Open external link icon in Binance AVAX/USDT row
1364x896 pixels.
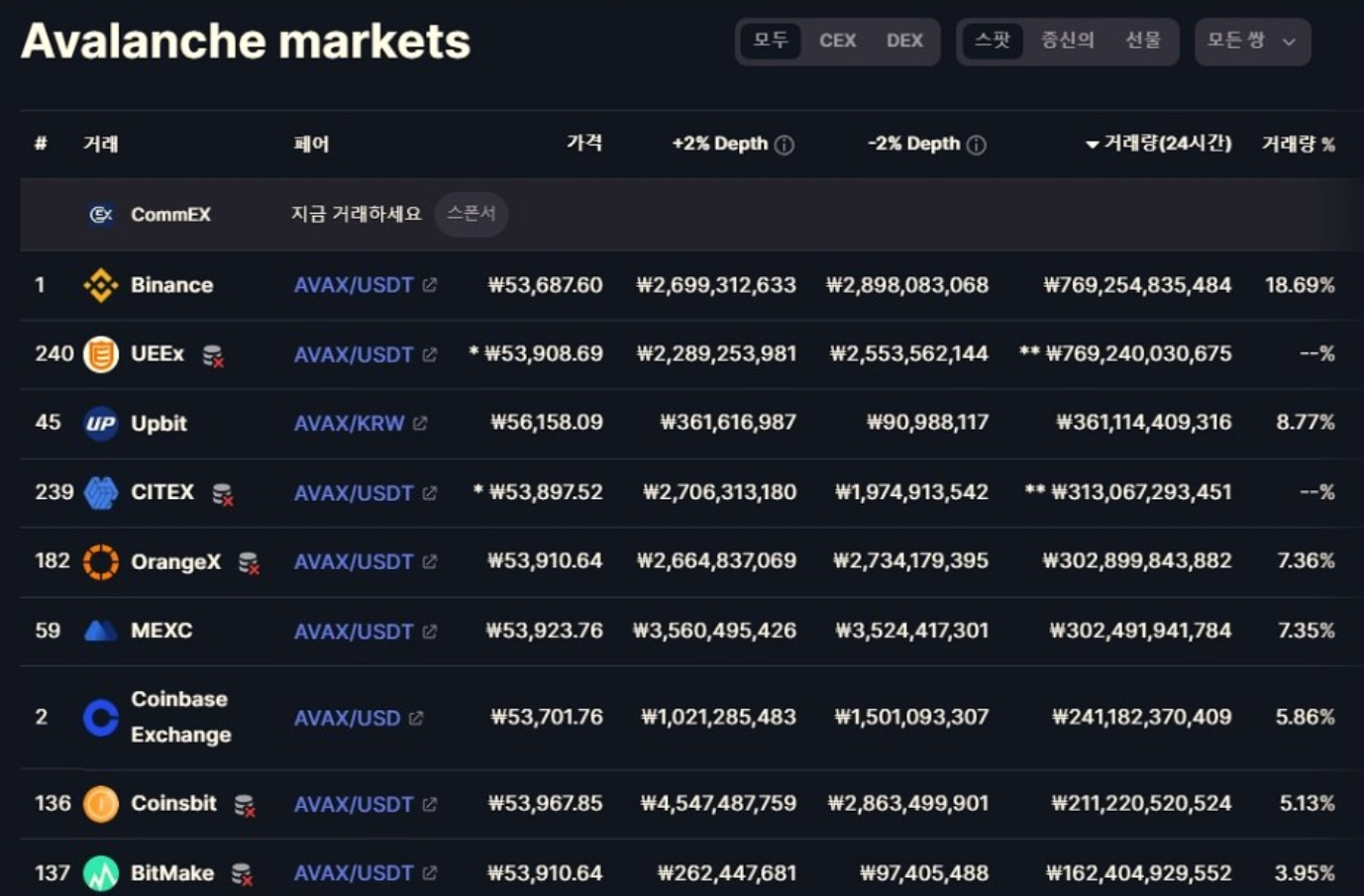tap(429, 285)
